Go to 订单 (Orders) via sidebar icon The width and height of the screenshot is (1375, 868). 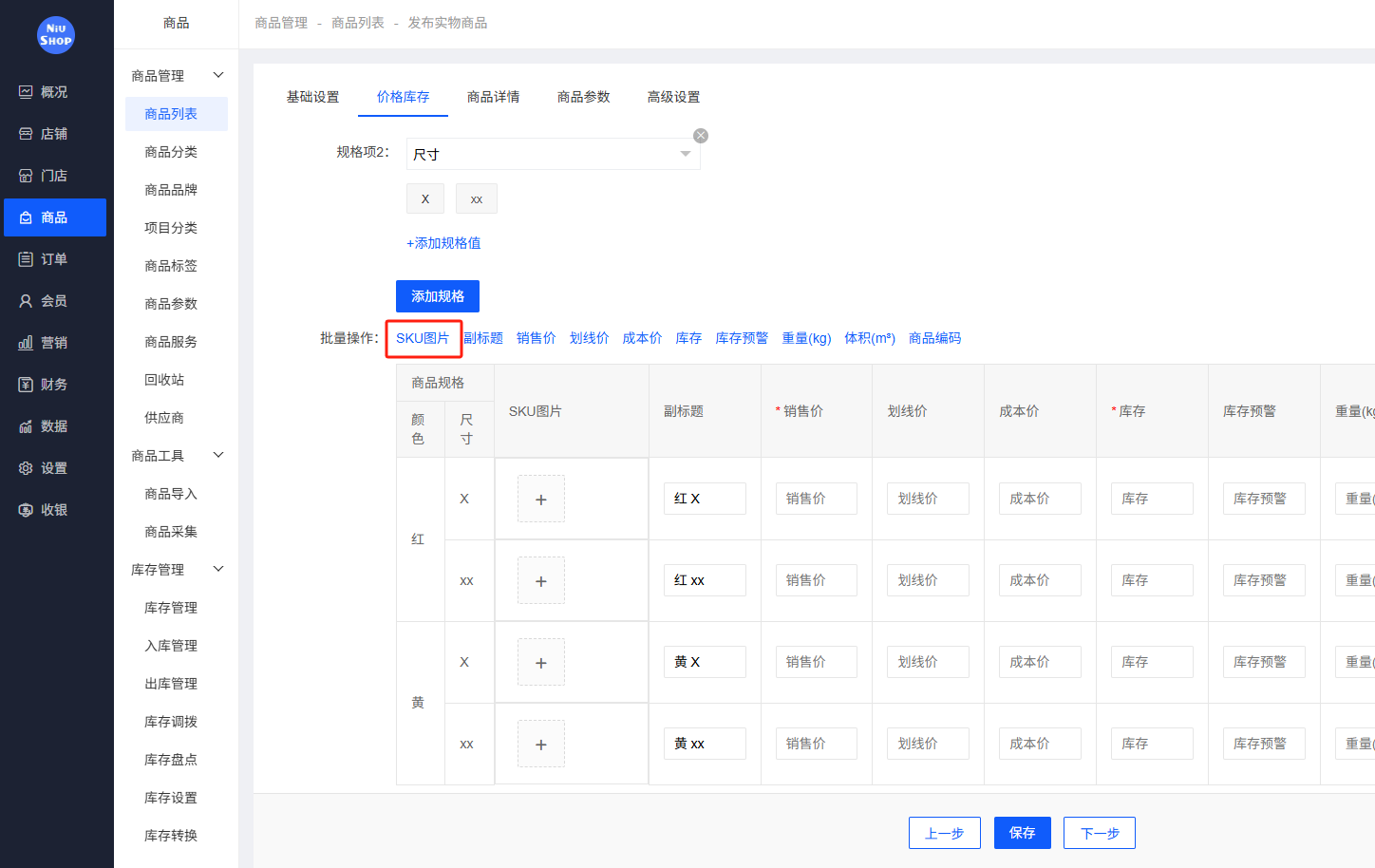tap(55, 258)
